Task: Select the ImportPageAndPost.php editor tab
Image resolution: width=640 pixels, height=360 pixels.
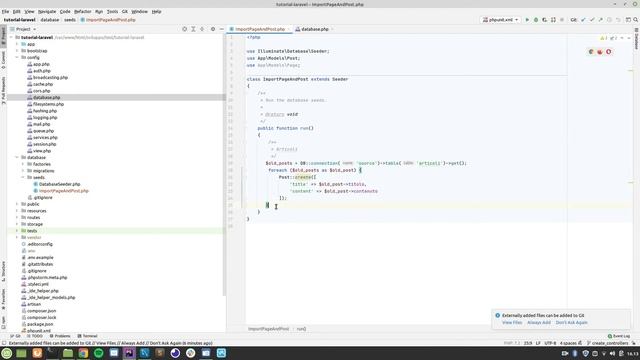Action: pyautogui.click(x=260, y=29)
